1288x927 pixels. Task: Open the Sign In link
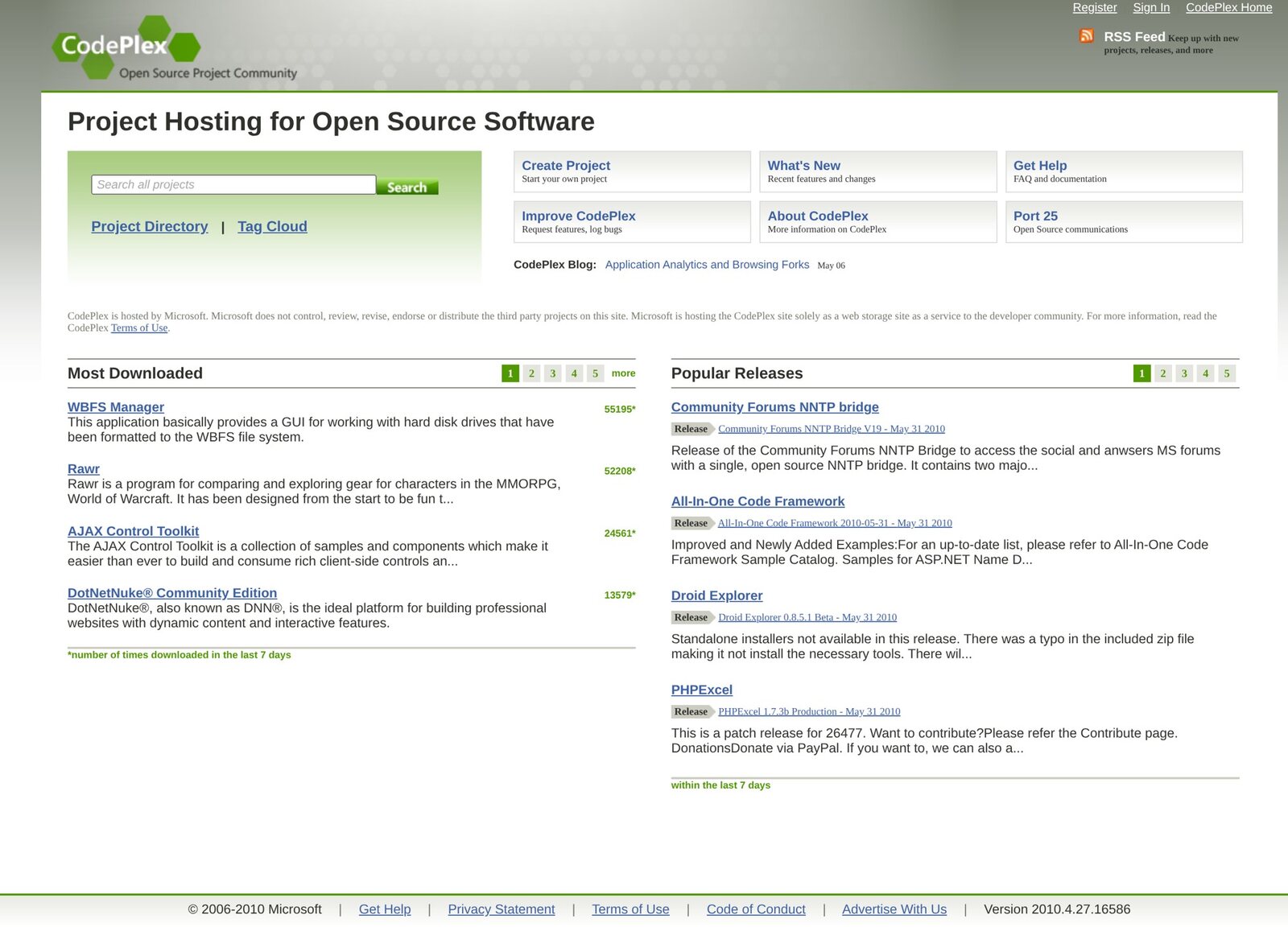(x=1151, y=7)
